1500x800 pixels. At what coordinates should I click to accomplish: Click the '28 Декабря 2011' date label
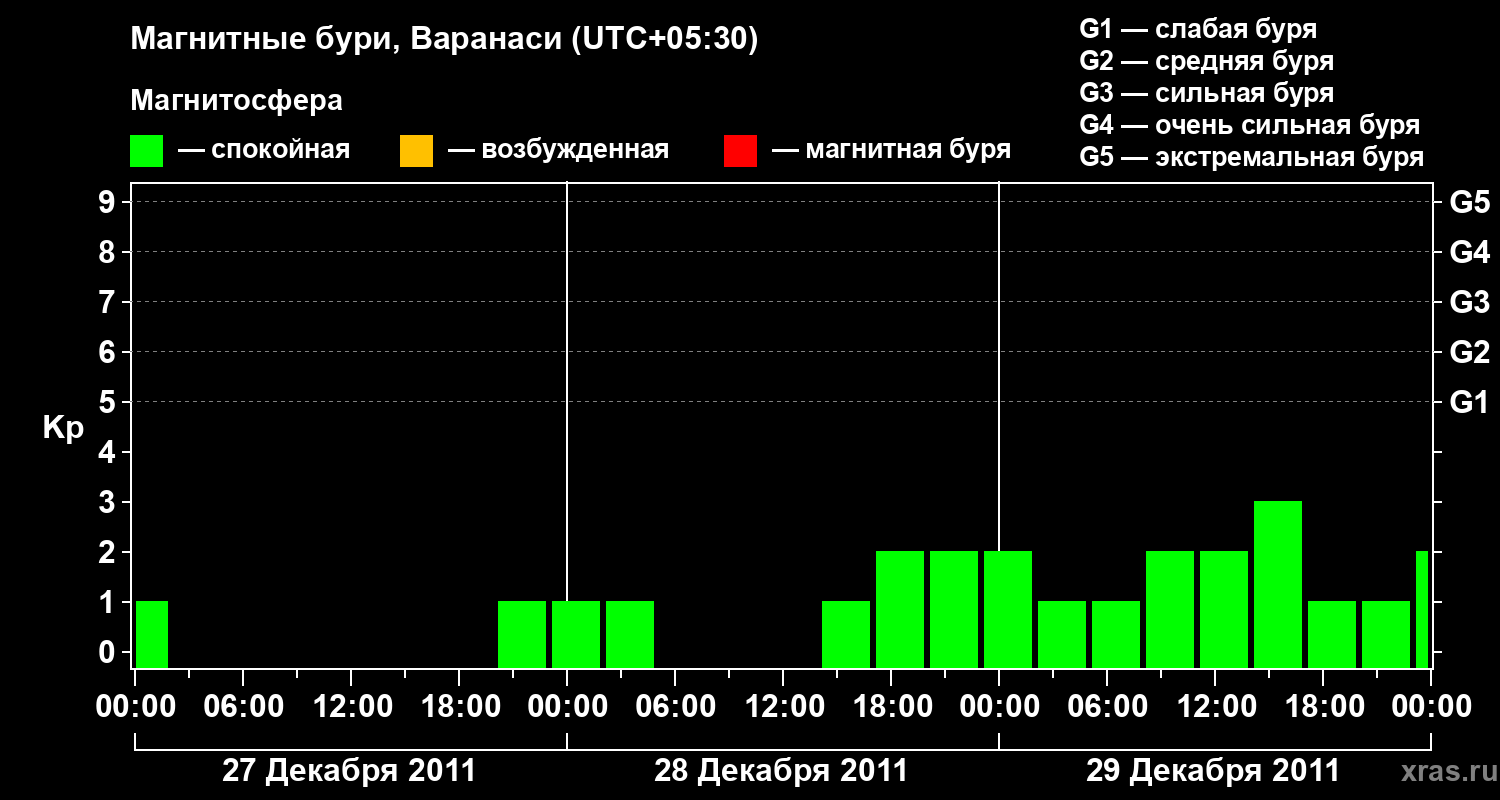pyautogui.click(x=781, y=771)
